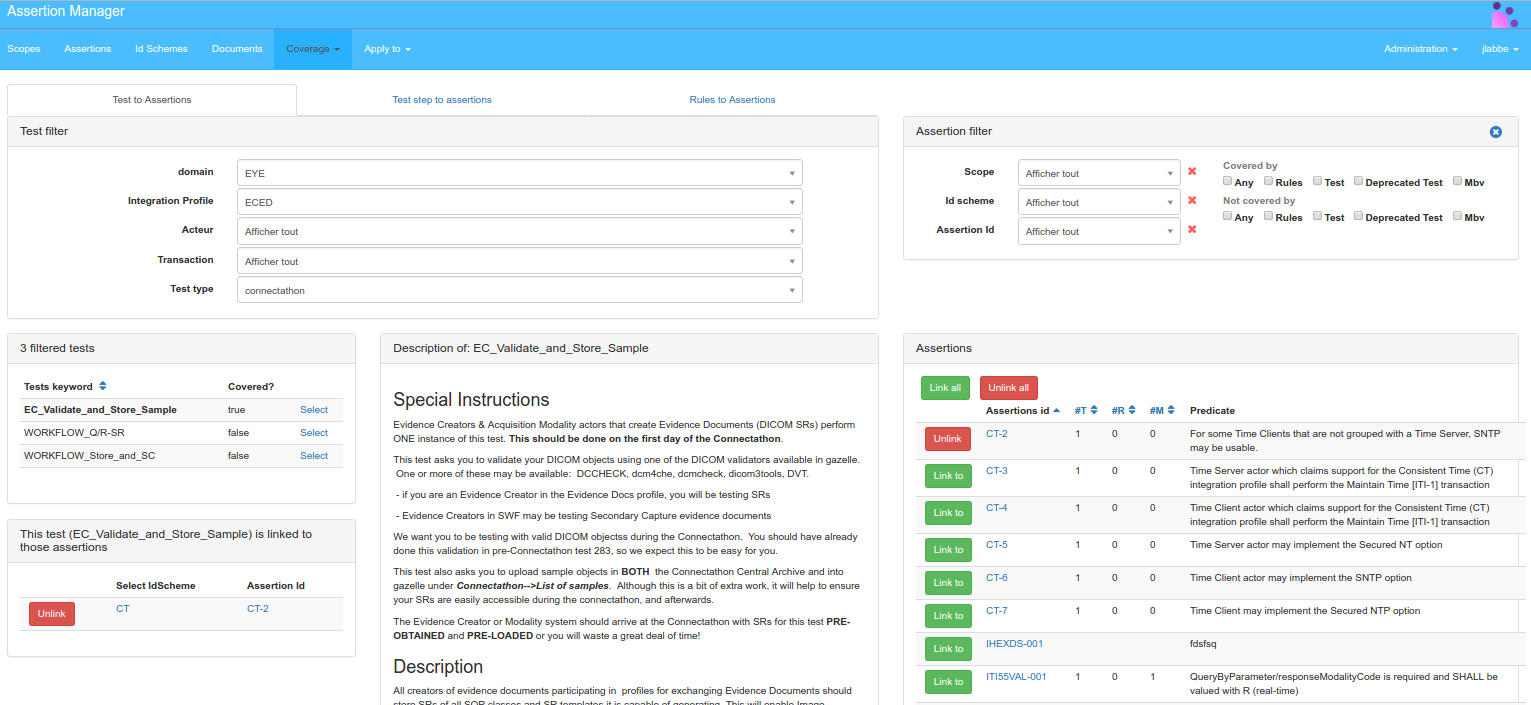
Task: Clear the Id scheme filter red X
Action: click(1192, 201)
